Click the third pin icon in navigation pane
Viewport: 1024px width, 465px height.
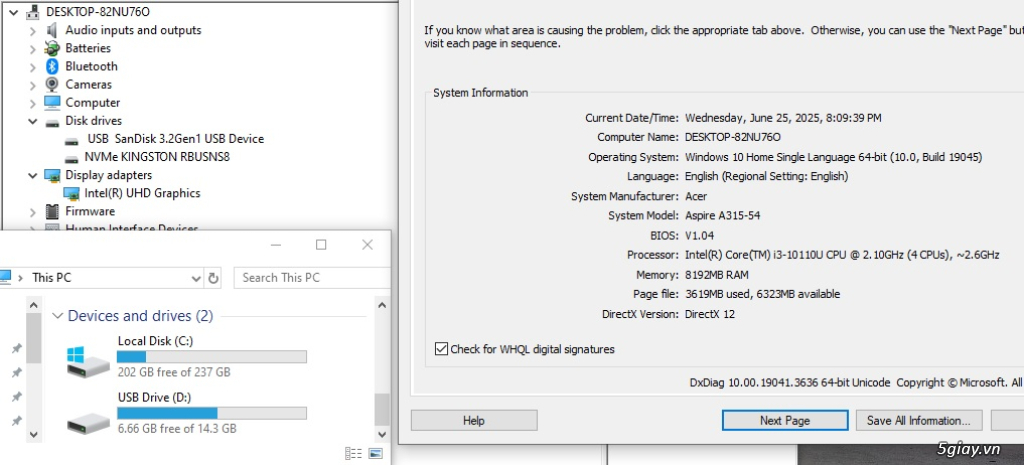tap(17, 396)
